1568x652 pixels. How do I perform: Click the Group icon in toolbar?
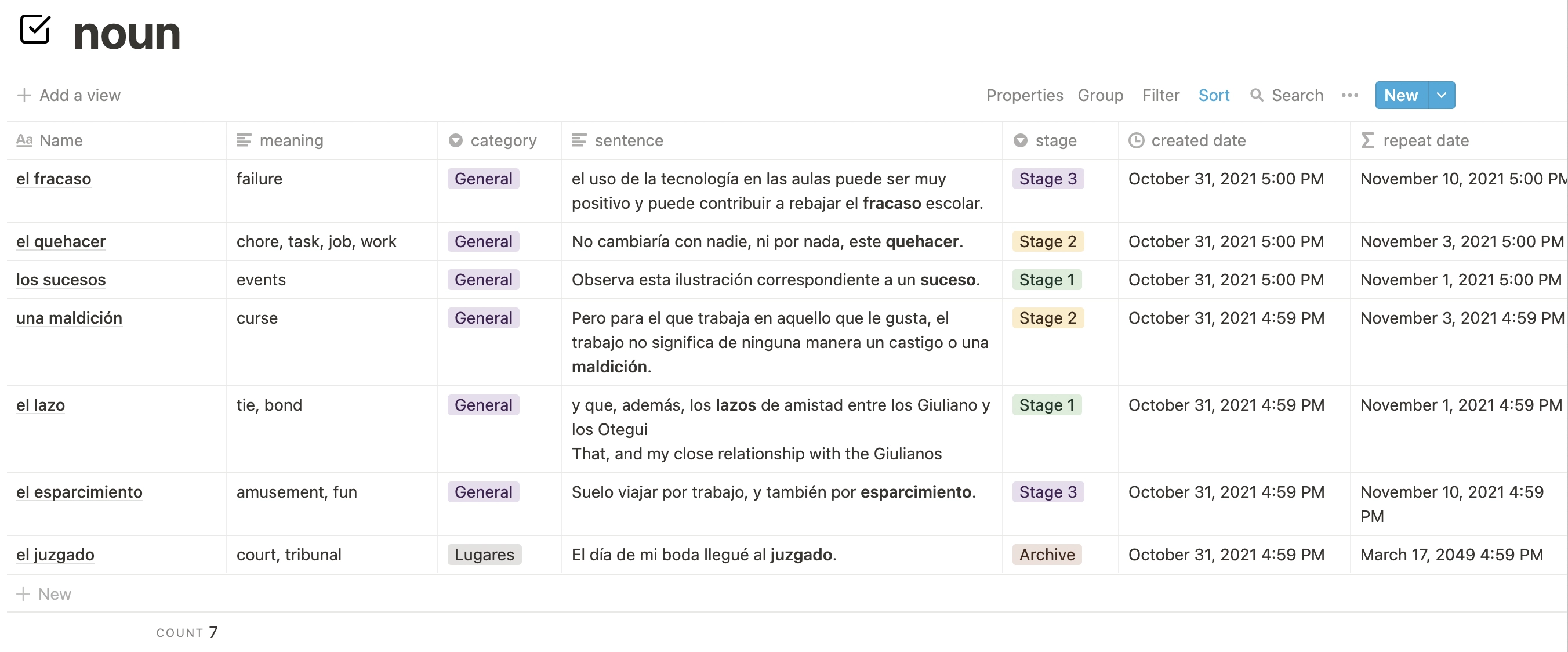pyautogui.click(x=1100, y=95)
